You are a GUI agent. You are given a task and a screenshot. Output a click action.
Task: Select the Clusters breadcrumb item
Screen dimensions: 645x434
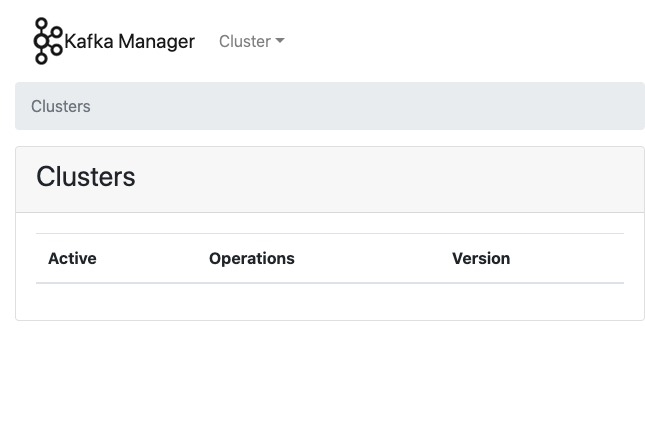pyautogui.click(x=61, y=106)
